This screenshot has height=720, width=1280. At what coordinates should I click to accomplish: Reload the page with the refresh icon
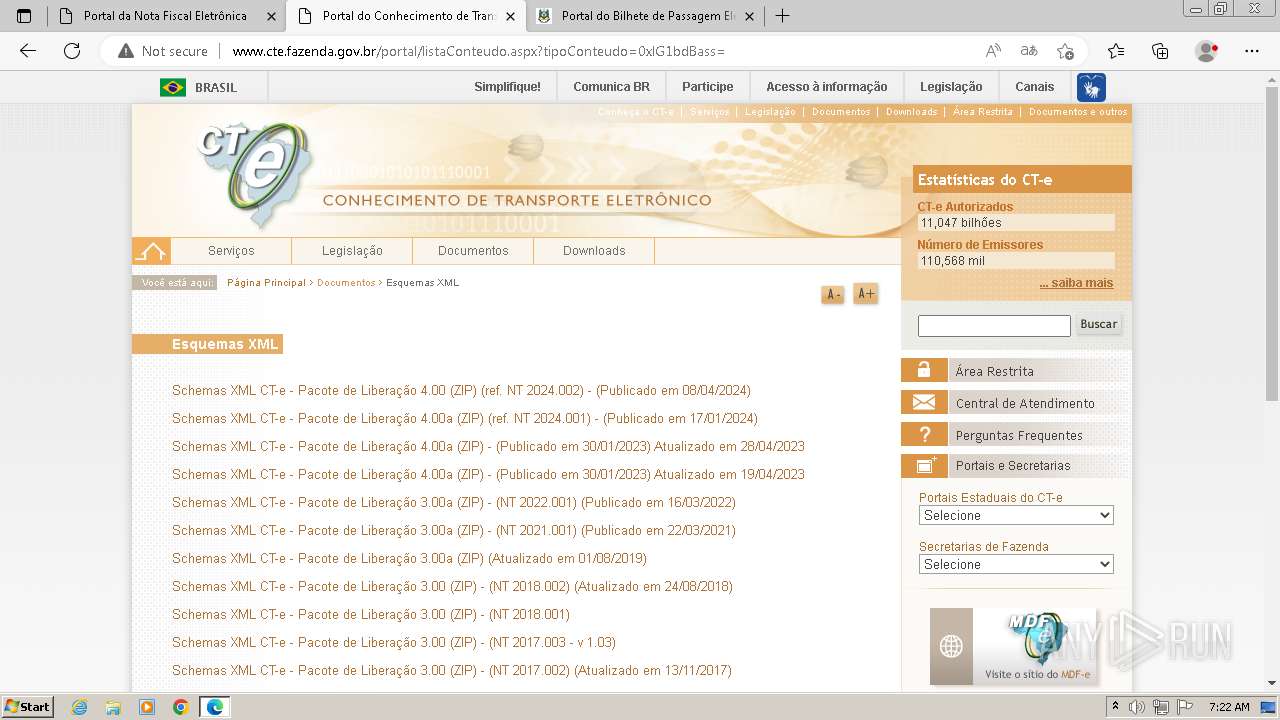click(72, 51)
